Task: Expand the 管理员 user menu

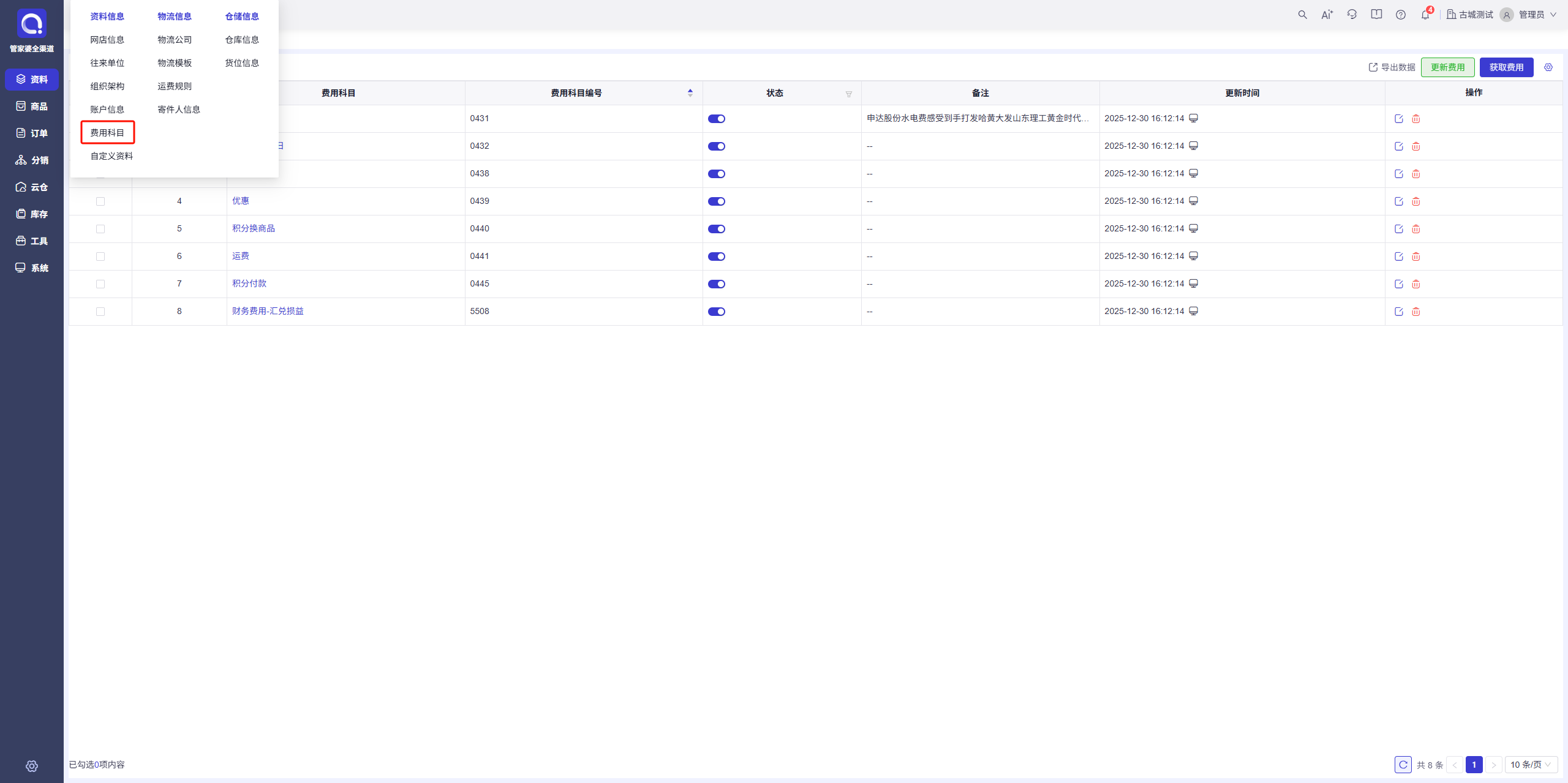Action: coord(1529,15)
